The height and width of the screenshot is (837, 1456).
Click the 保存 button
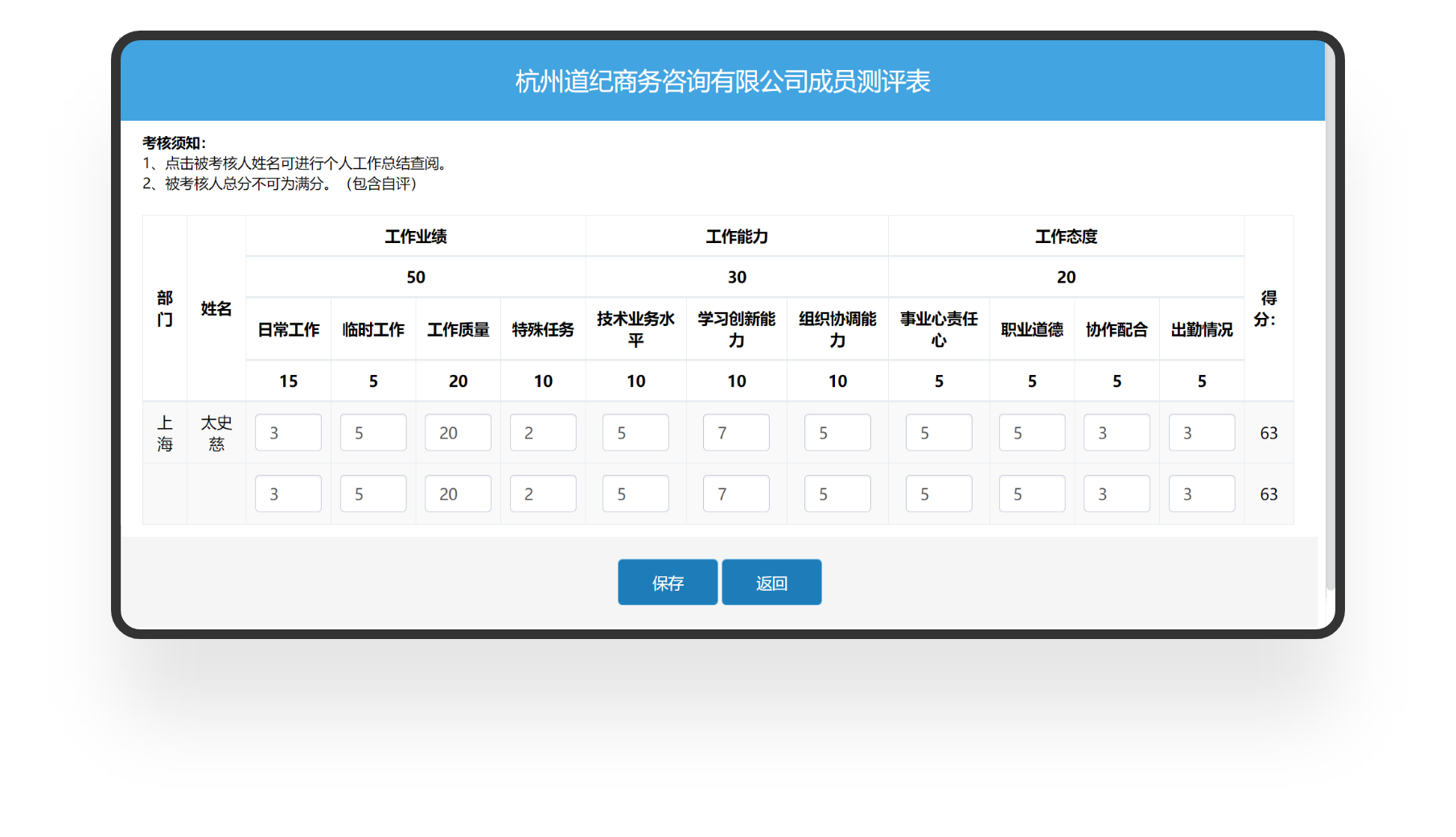[667, 582]
